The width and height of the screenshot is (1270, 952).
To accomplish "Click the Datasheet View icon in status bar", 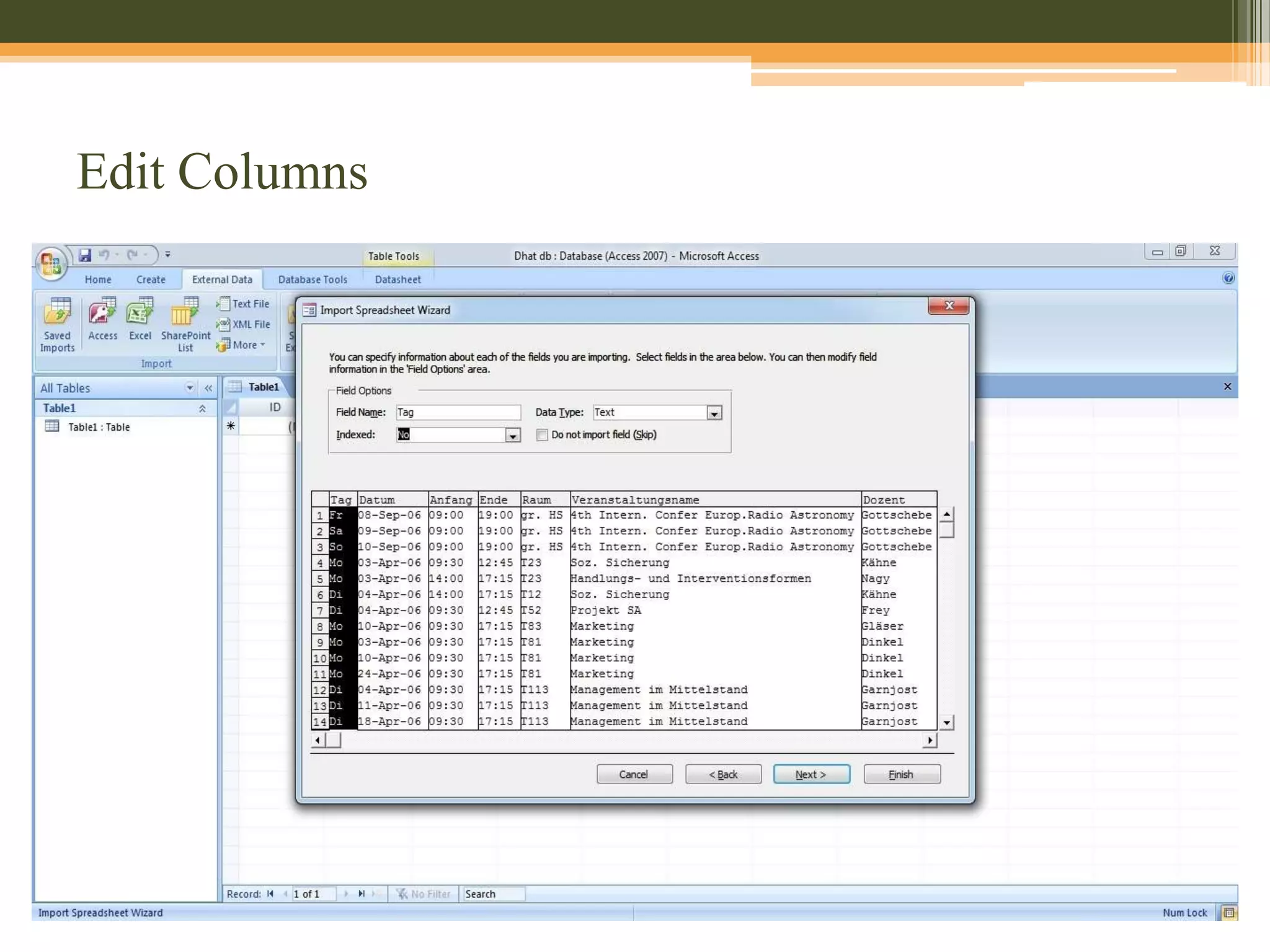I will click(1228, 913).
